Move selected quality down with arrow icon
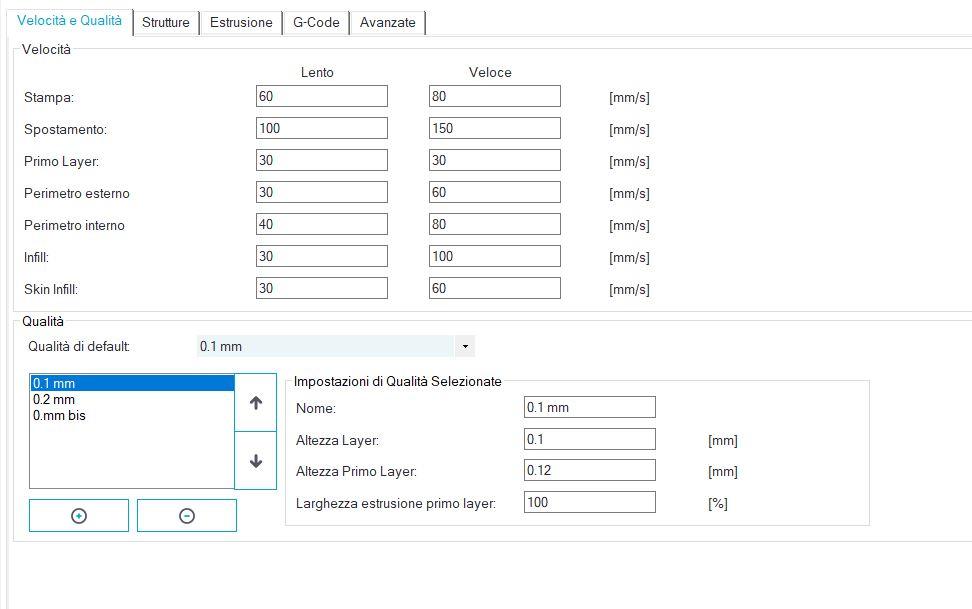The width and height of the screenshot is (972, 609). click(x=255, y=461)
